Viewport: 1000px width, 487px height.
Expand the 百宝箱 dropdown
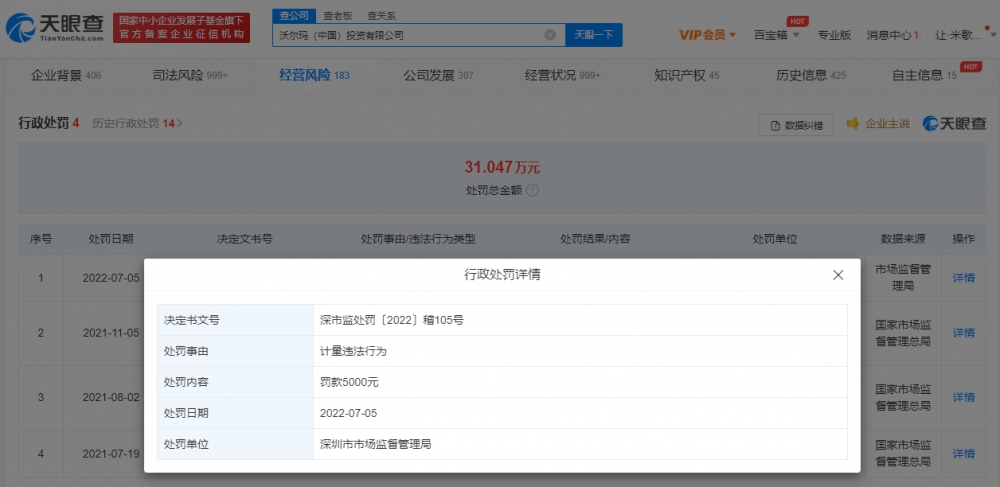click(777, 35)
